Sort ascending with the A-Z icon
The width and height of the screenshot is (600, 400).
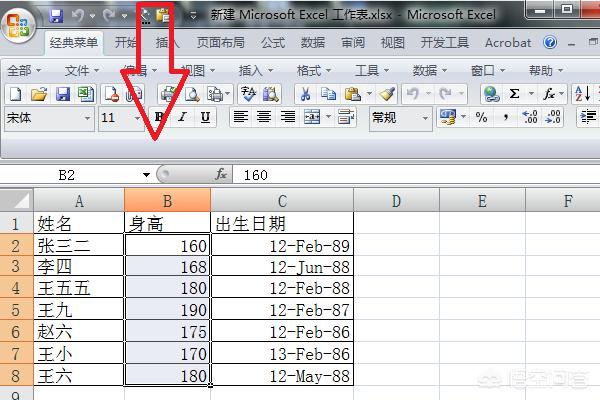pos(583,94)
